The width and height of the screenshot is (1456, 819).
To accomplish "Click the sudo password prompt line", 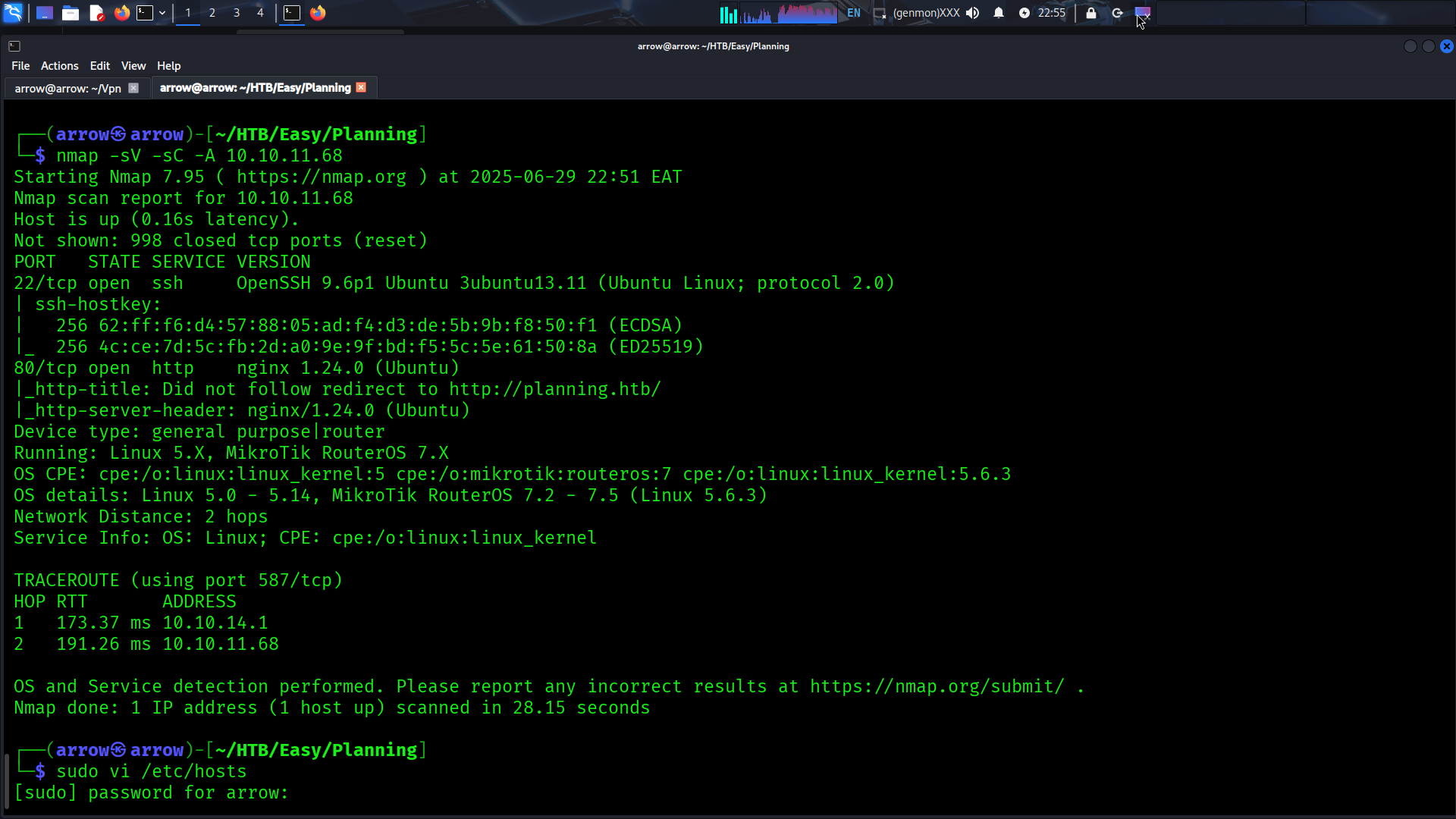I will (x=151, y=792).
